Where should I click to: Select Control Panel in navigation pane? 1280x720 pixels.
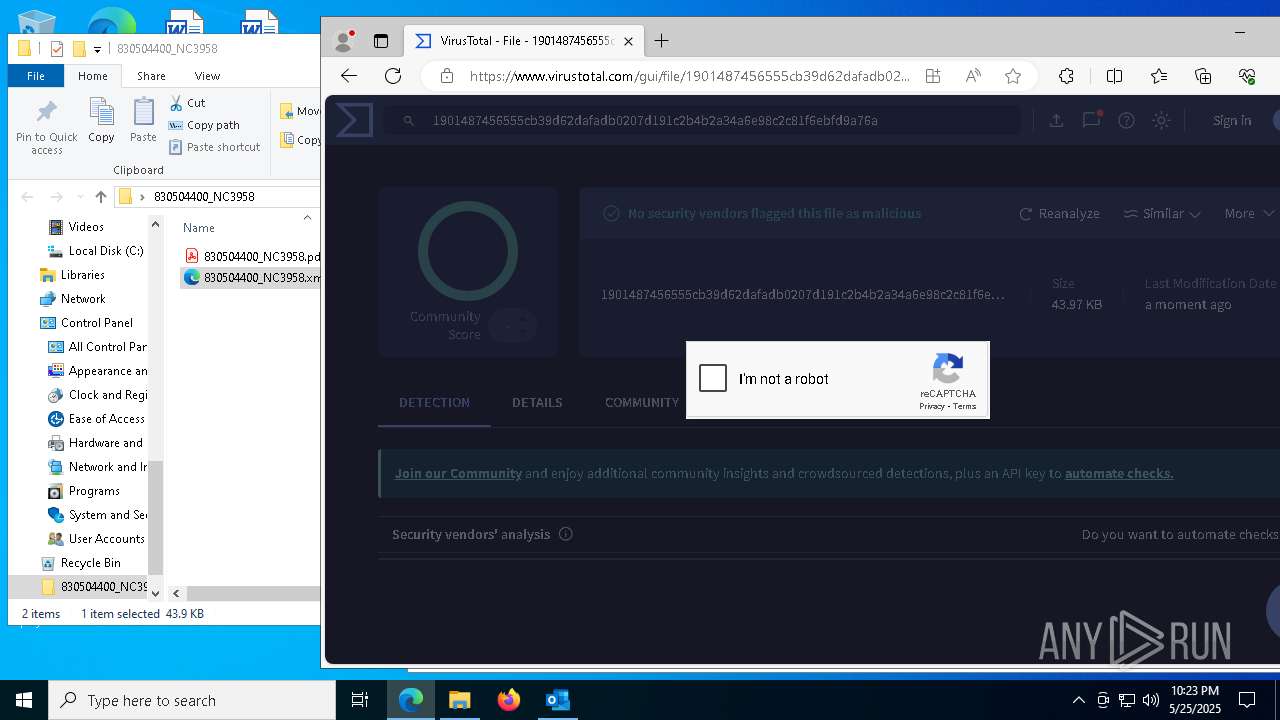86,323
